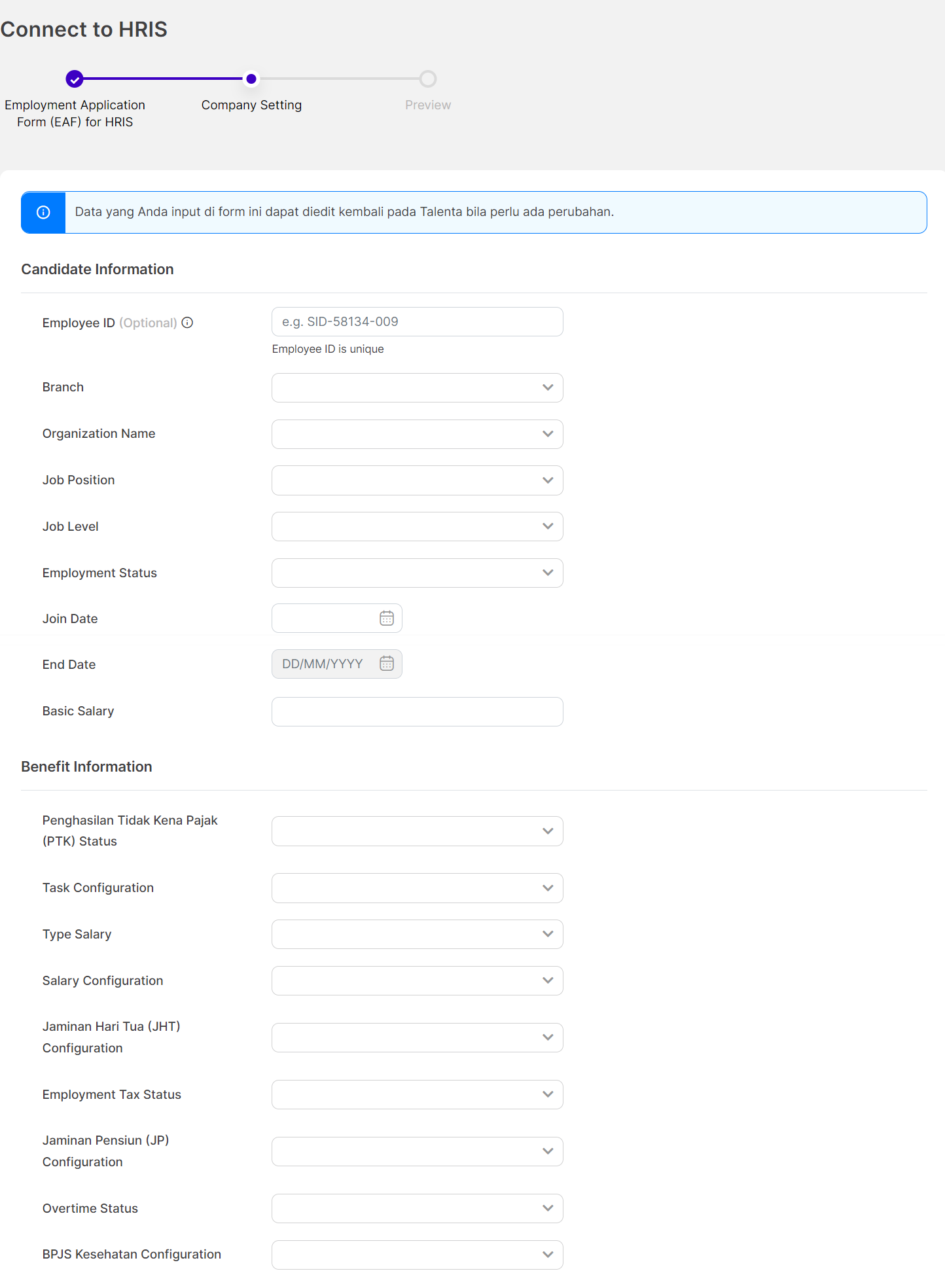Open the Overtime Status dropdown
This screenshot has height=1288, width=945.
pyautogui.click(x=417, y=1208)
